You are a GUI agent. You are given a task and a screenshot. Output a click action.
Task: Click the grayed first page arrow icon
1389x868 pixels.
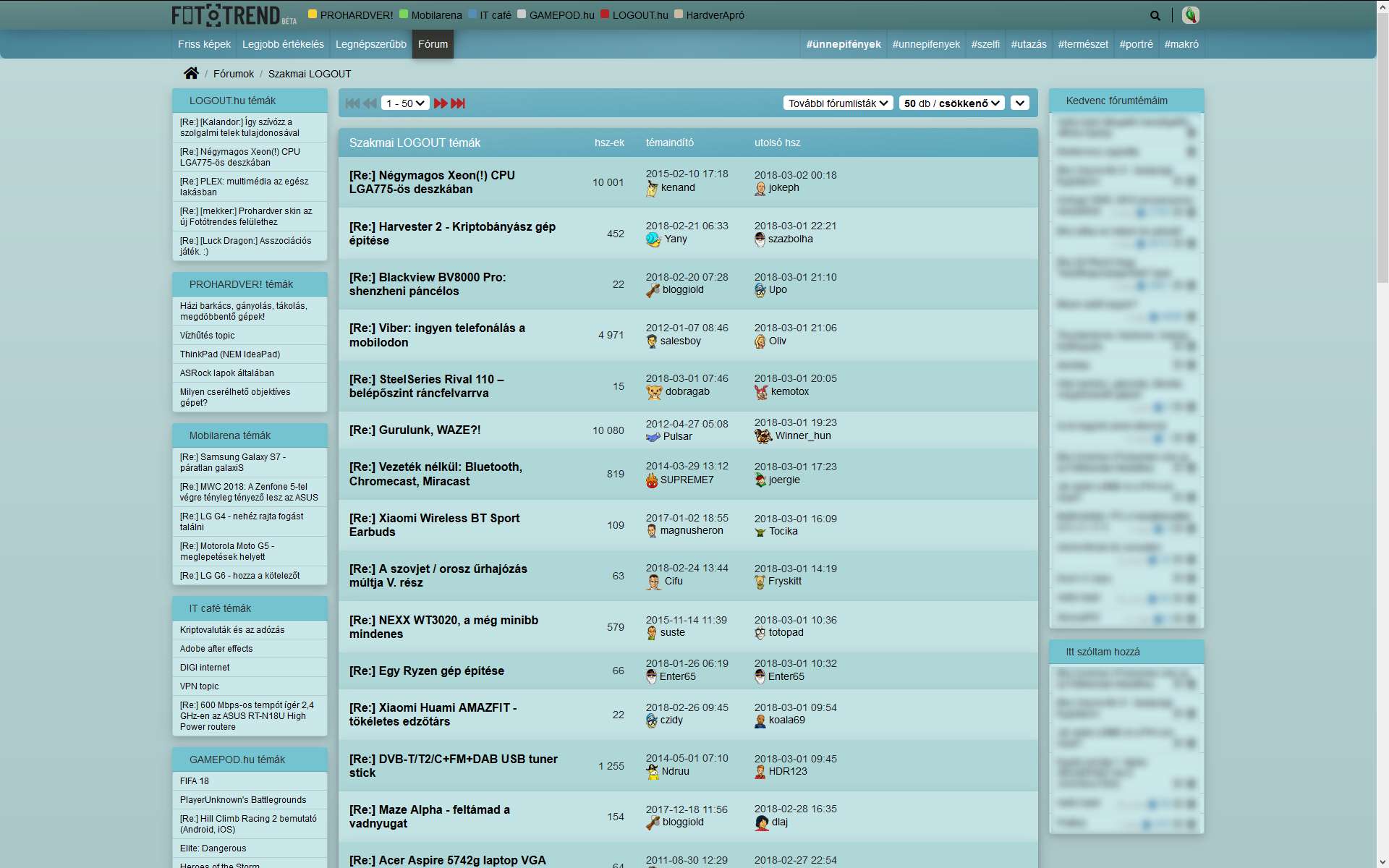click(352, 103)
